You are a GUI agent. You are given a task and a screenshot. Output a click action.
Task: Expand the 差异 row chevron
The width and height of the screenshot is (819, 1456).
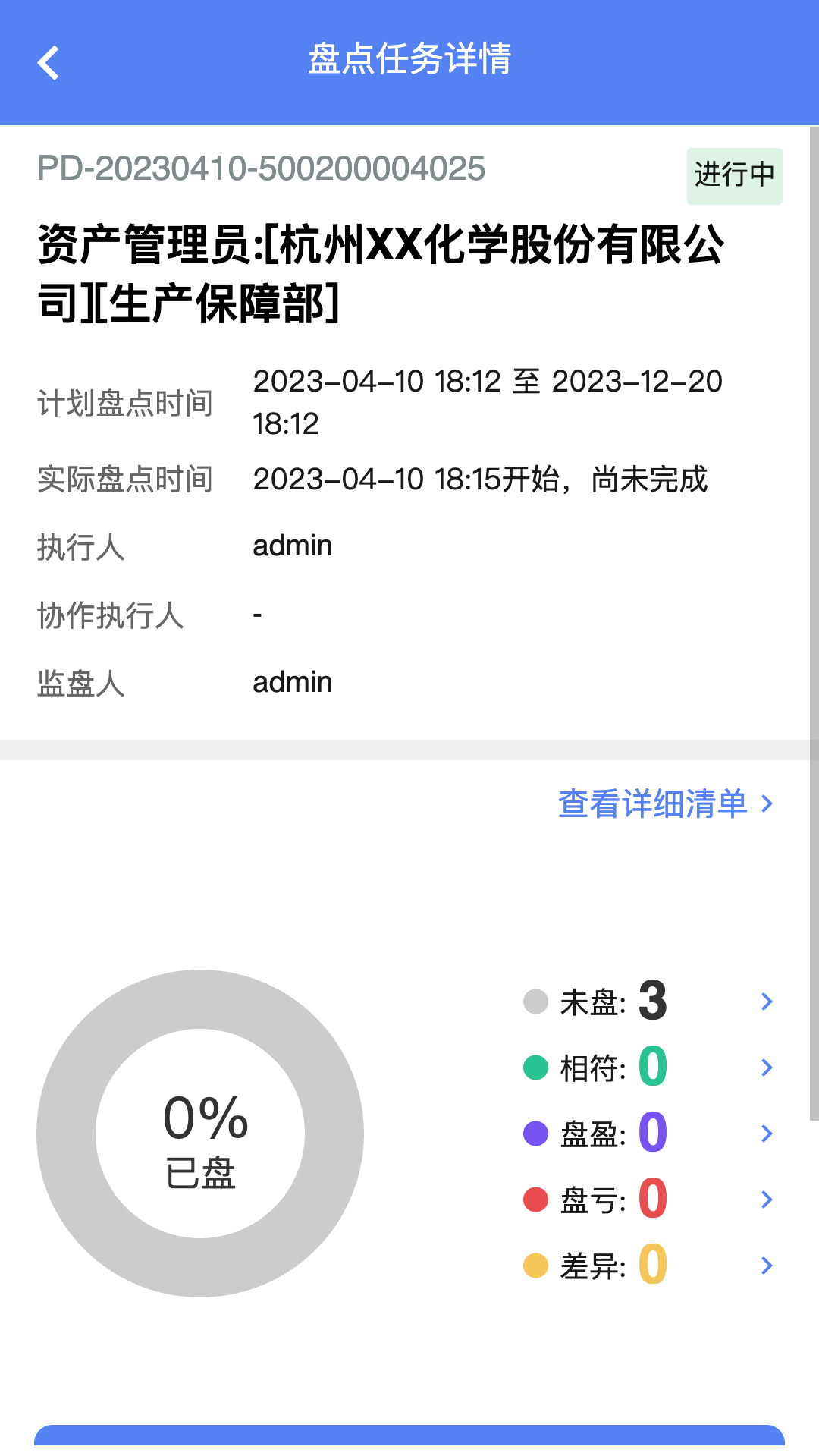click(767, 1266)
